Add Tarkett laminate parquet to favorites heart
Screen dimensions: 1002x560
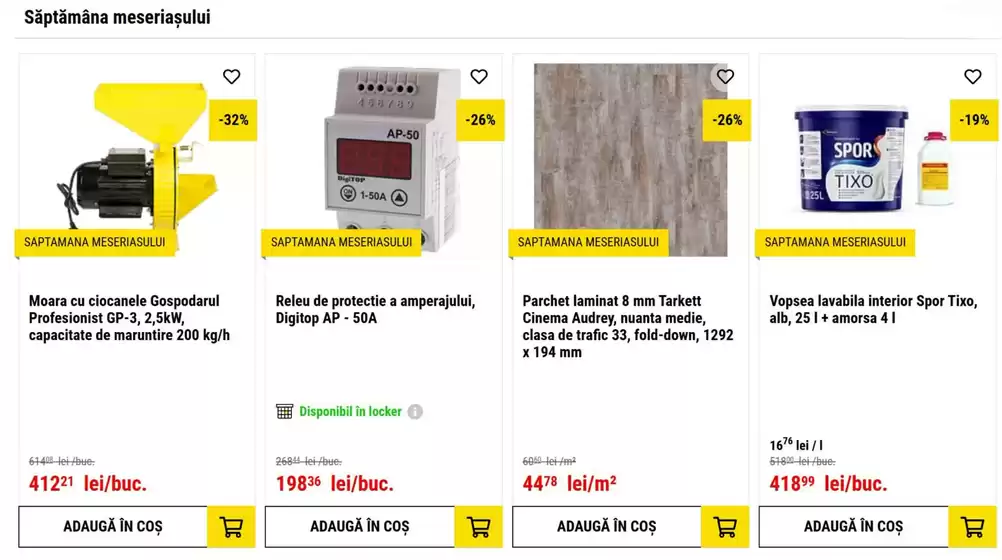click(725, 77)
